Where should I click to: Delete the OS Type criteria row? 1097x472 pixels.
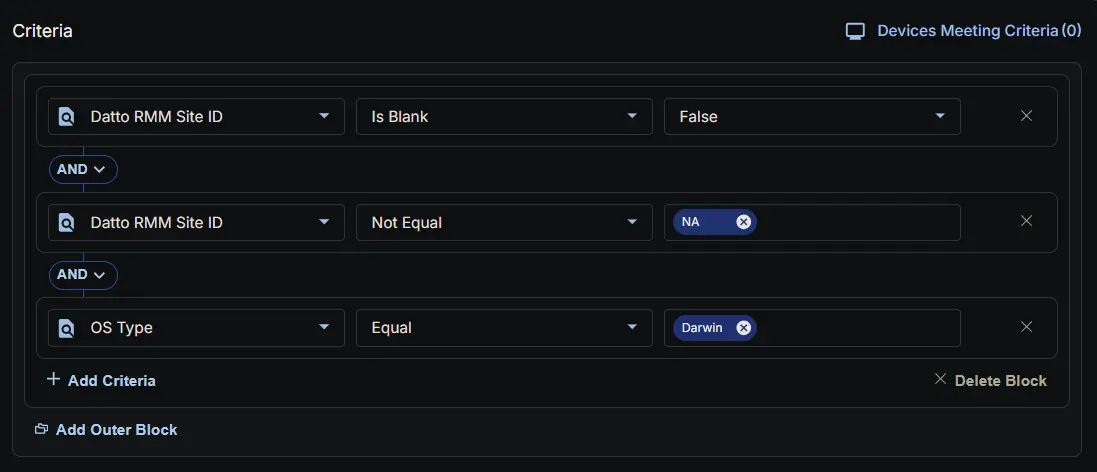(1026, 326)
